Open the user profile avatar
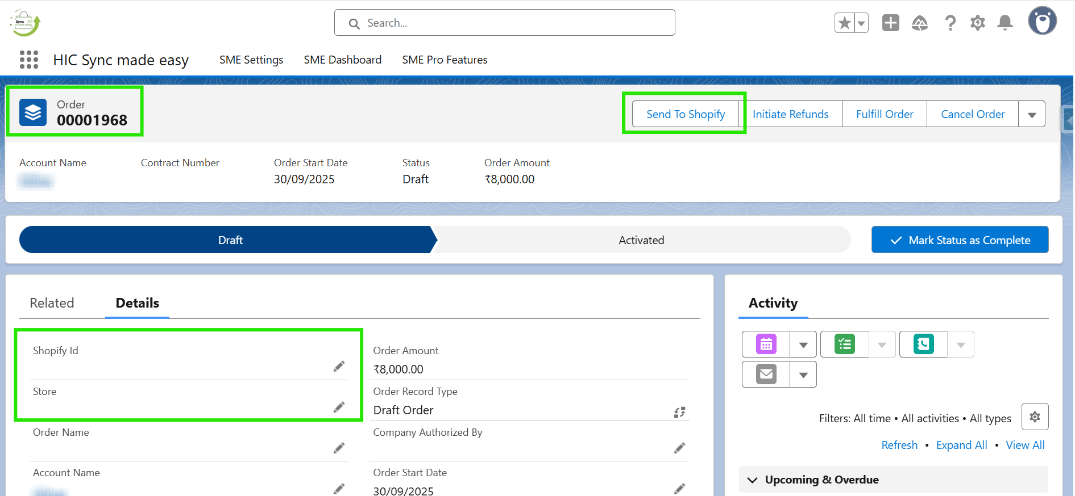This screenshot has width=1075, height=496. tap(1042, 21)
